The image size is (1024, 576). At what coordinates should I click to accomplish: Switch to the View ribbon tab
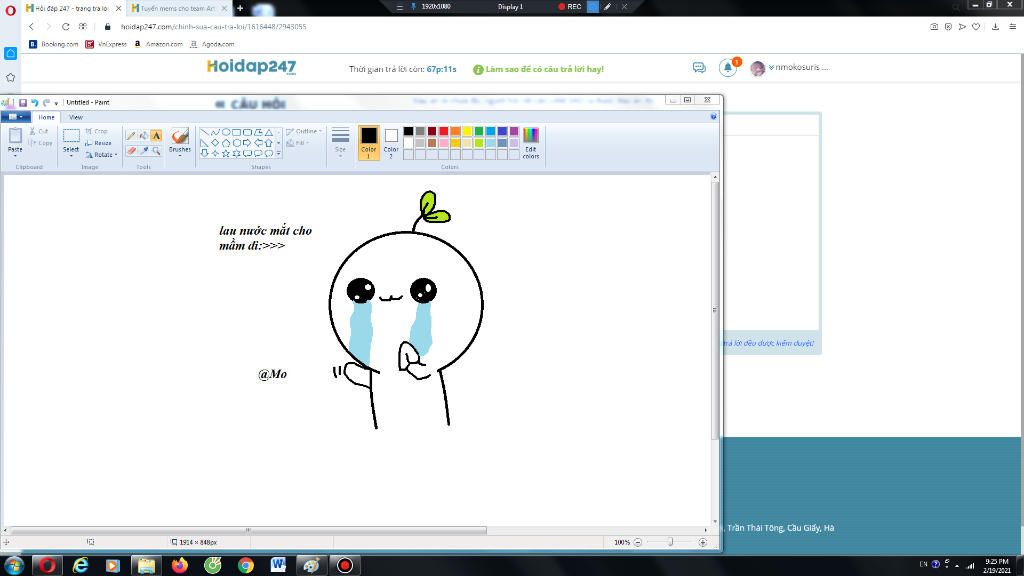pyautogui.click(x=76, y=117)
